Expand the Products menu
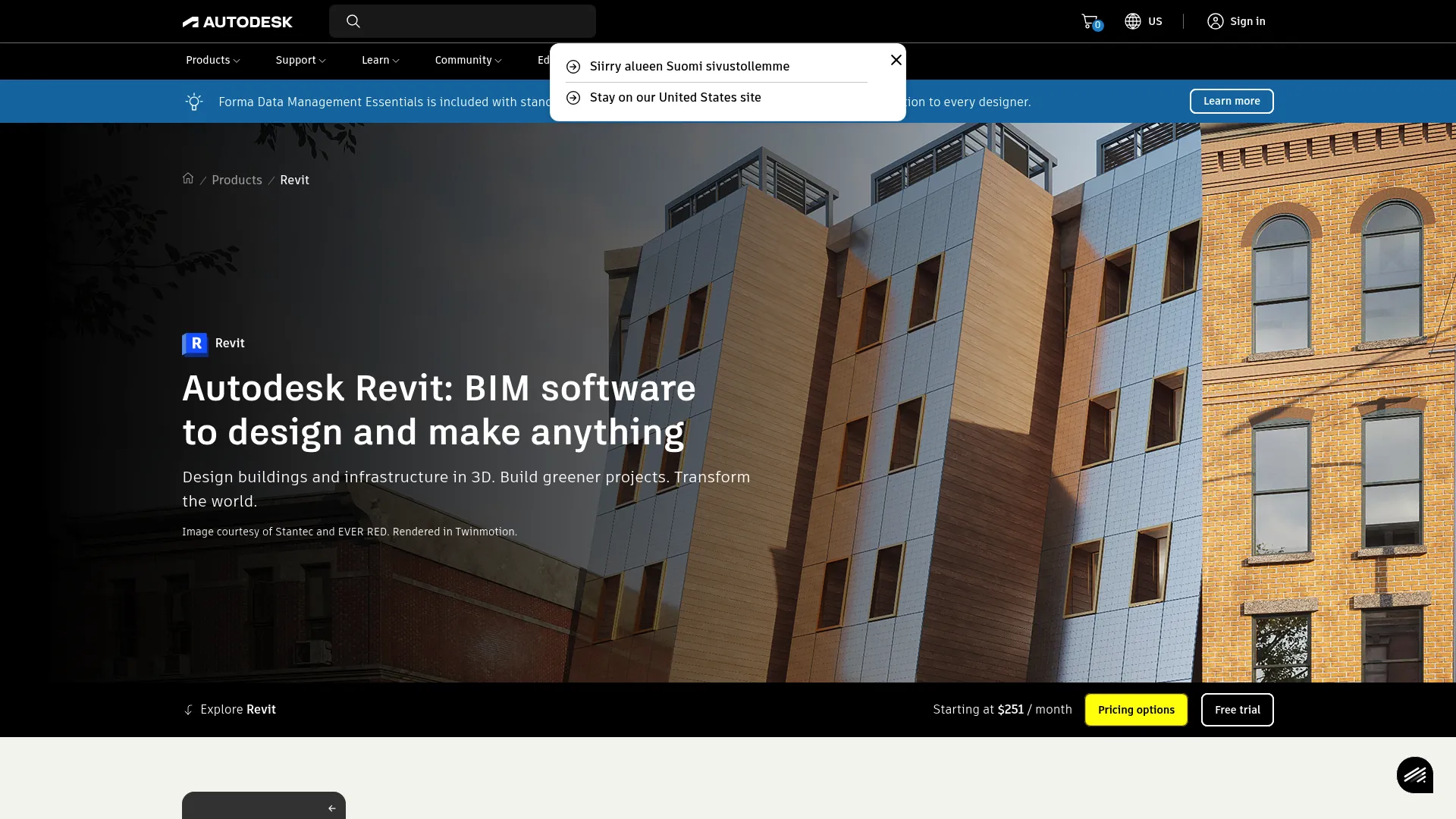1456x819 pixels. pyautogui.click(x=213, y=60)
